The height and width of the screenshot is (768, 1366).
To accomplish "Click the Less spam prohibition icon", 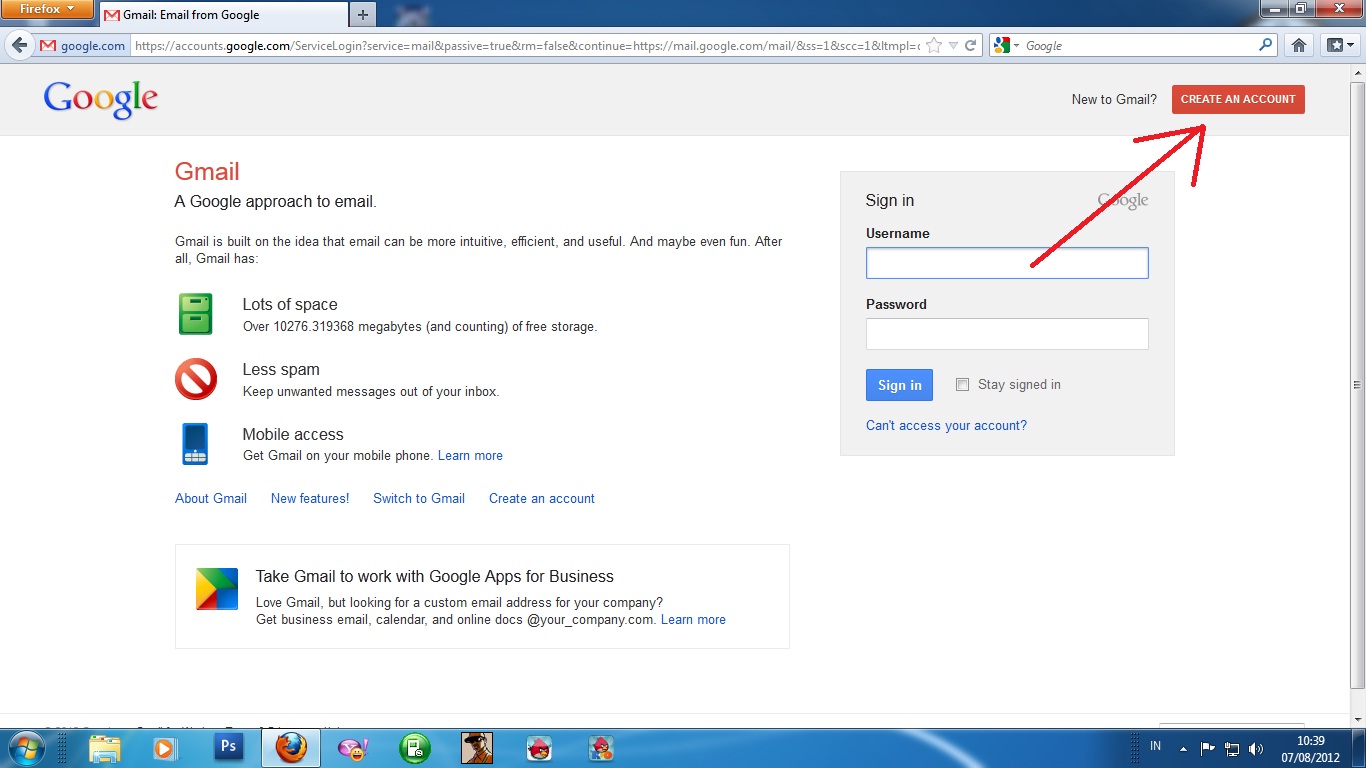I will point(196,380).
